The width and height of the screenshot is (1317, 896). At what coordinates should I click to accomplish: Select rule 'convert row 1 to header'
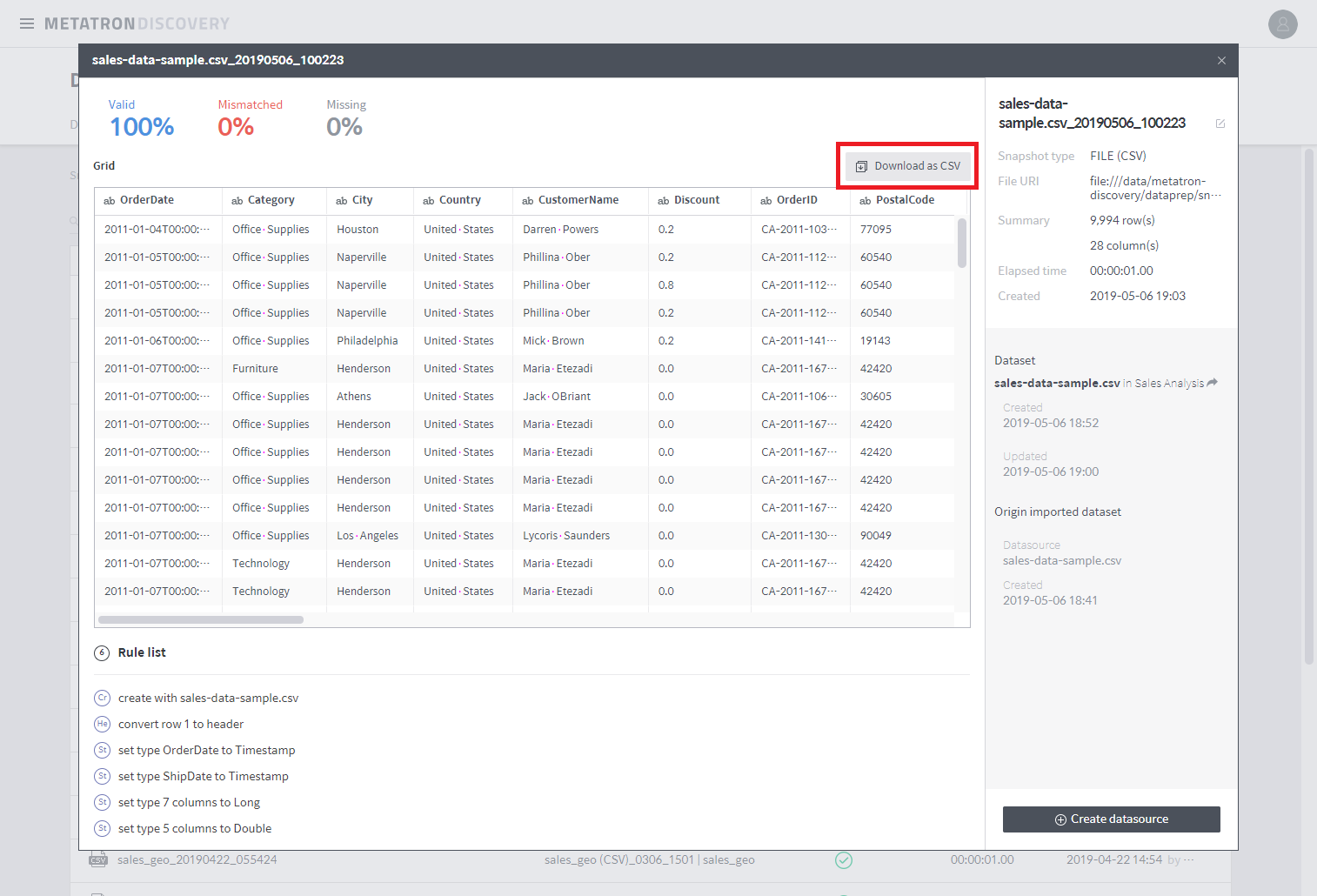[x=181, y=724]
